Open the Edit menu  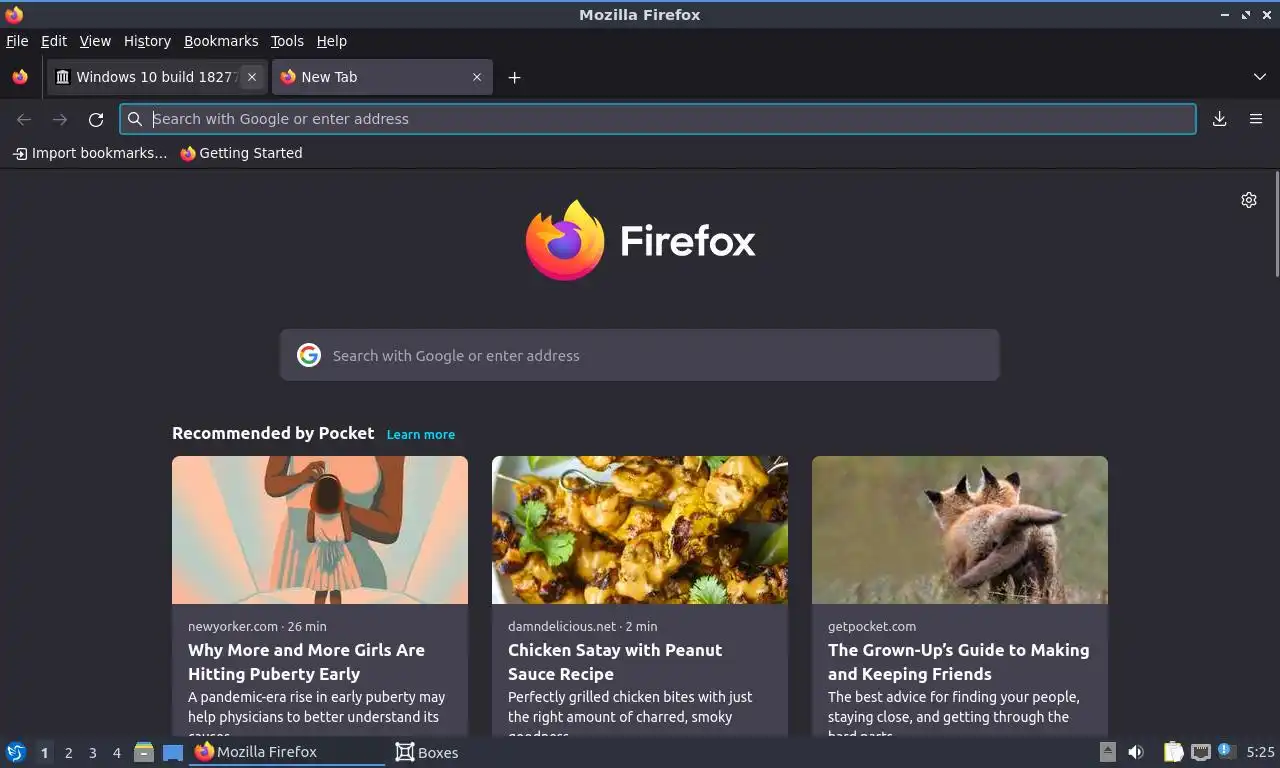click(x=54, y=41)
